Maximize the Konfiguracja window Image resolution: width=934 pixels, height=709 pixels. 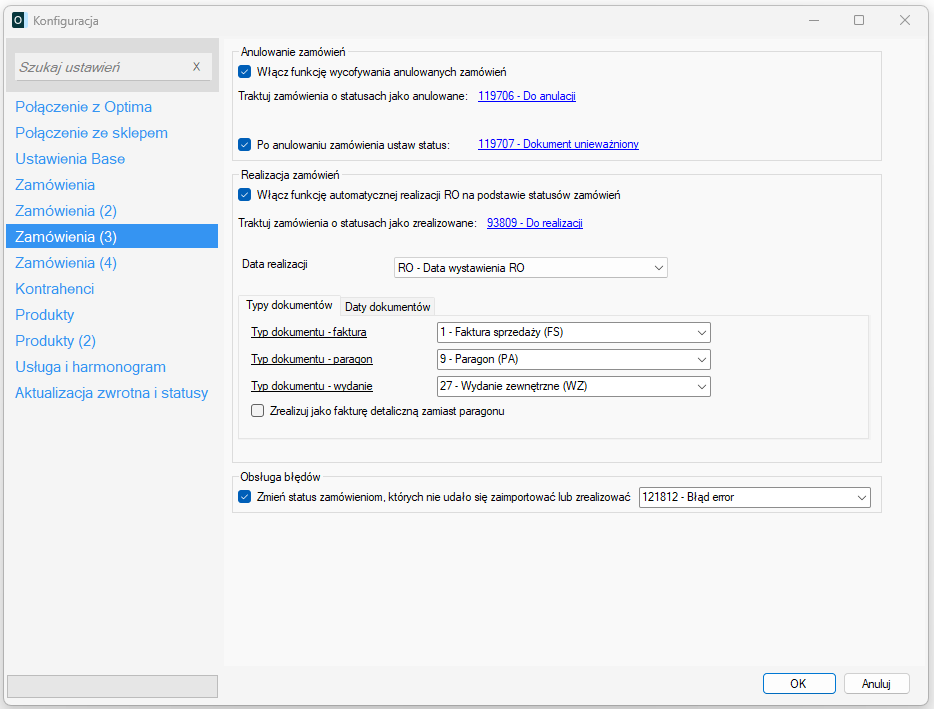click(858, 20)
